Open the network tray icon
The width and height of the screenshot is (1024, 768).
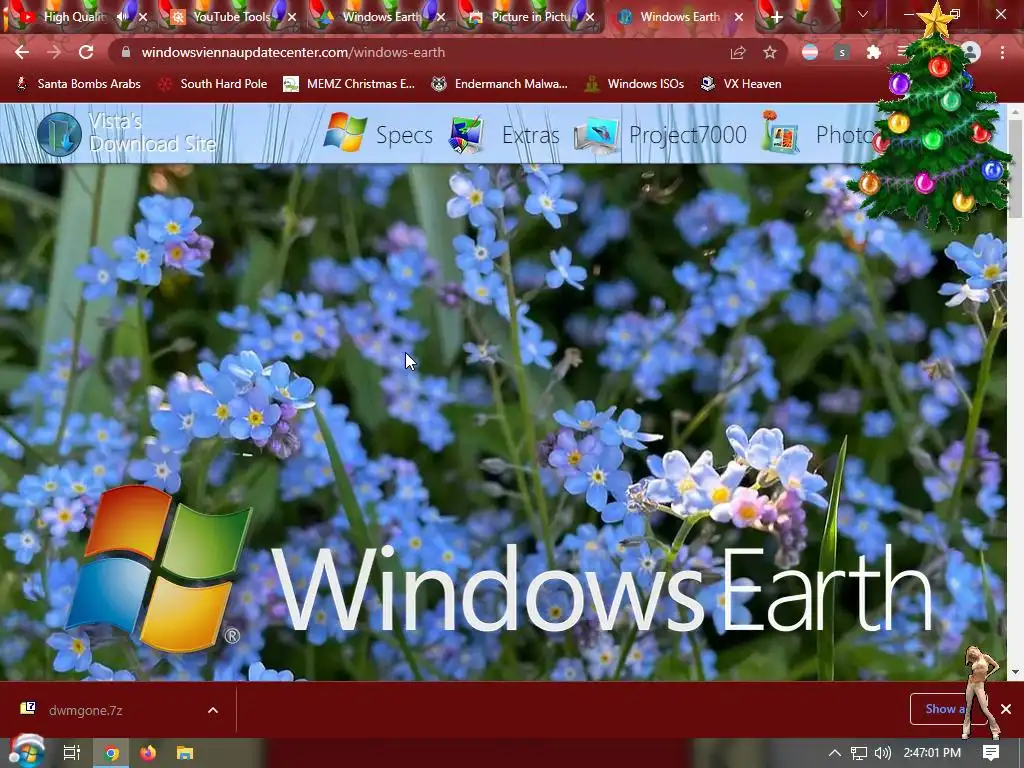(x=858, y=753)
